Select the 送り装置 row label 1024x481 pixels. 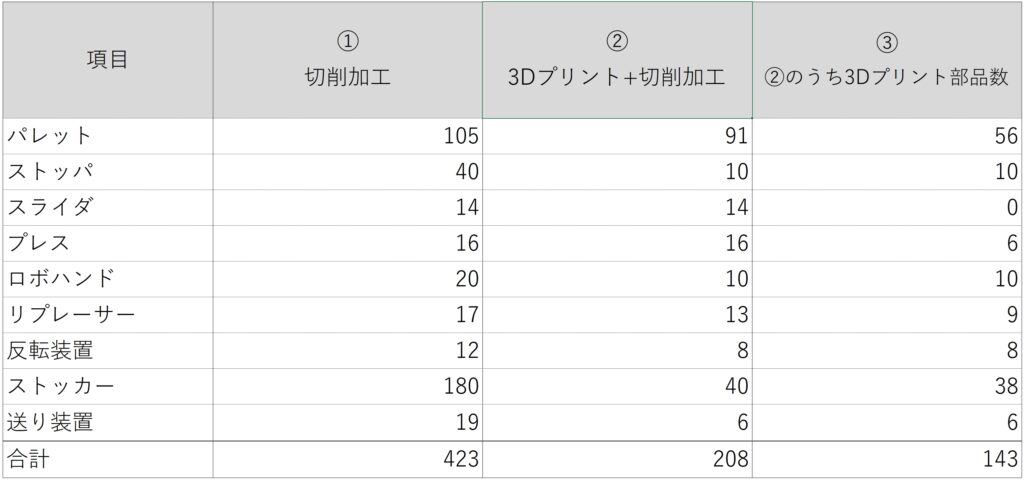[x=106, y=423]
